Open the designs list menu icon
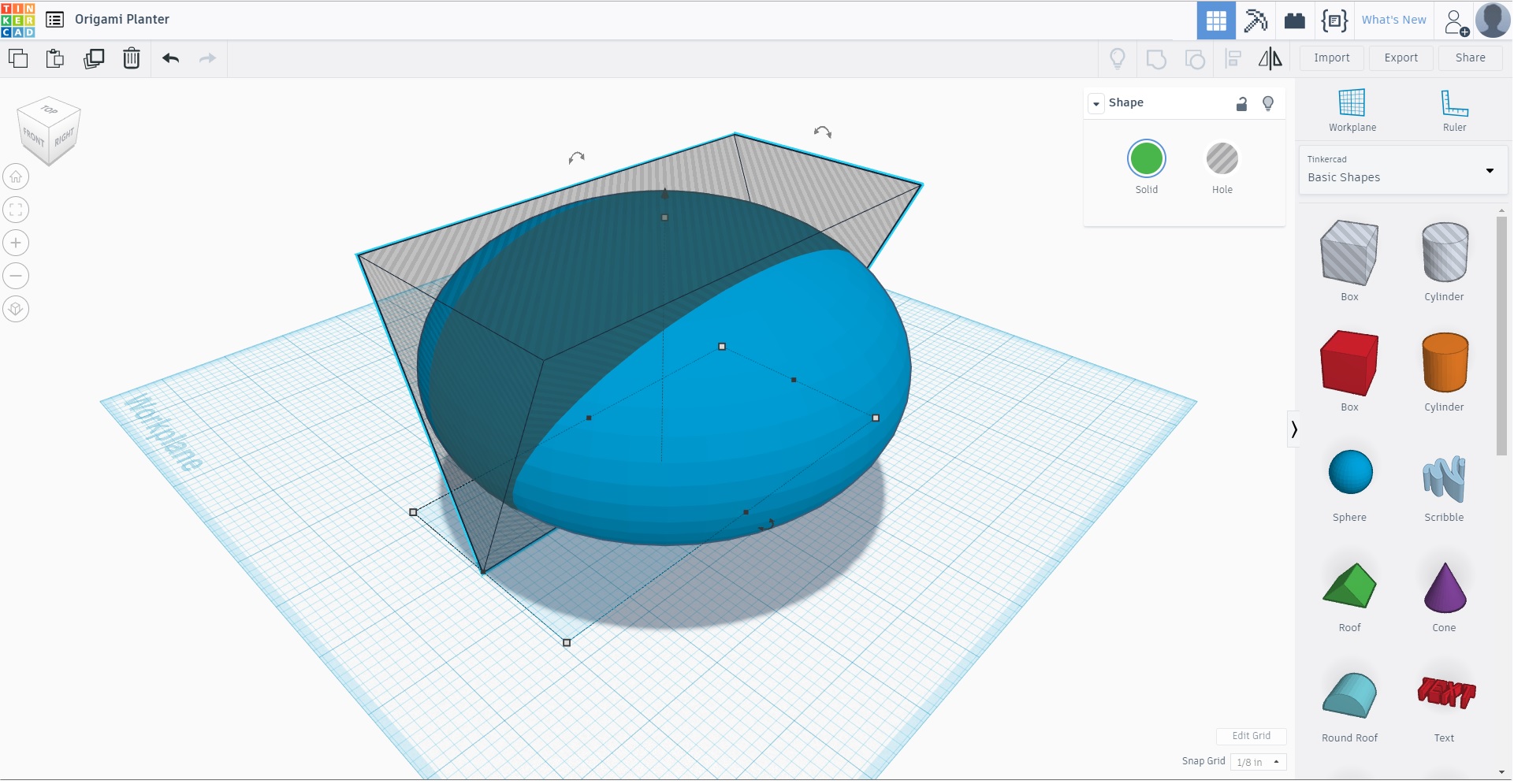 click(x=55, y=20)
